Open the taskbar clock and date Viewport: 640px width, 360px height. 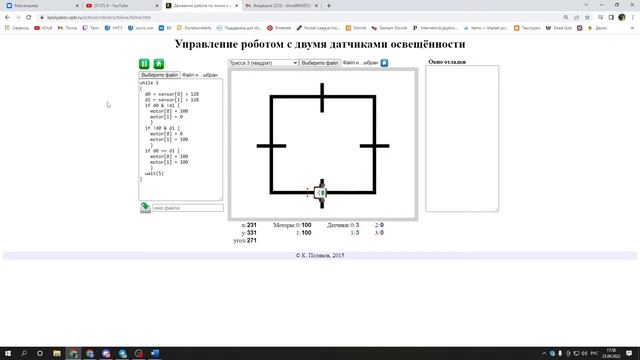611,353
